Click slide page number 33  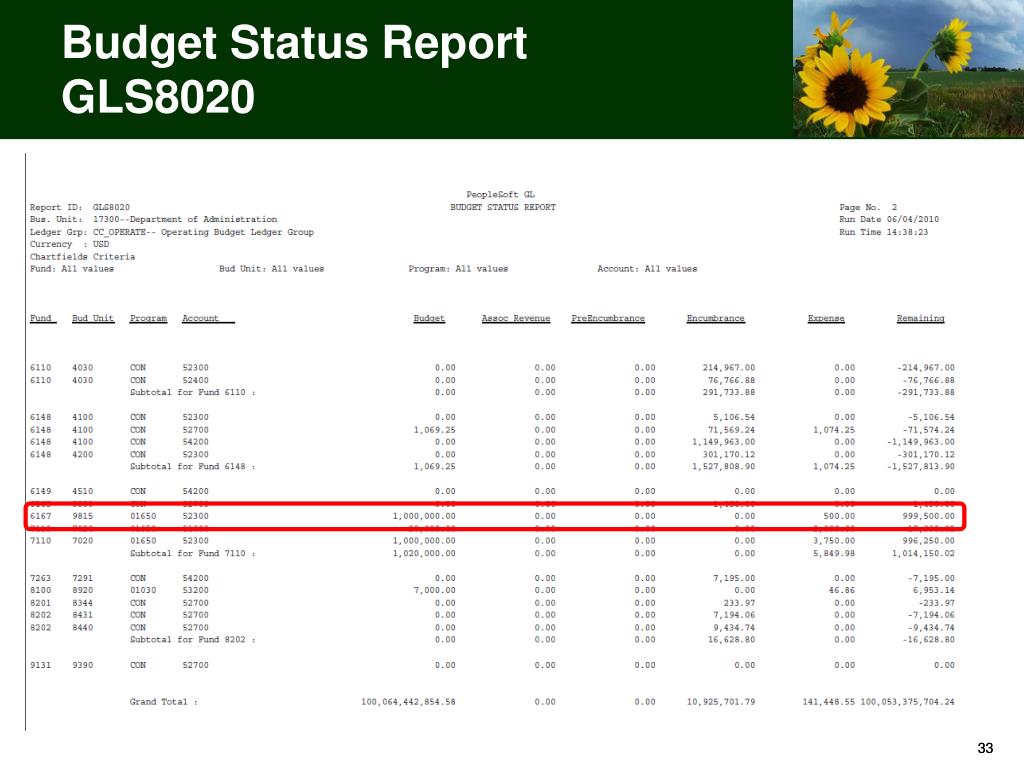pos(985,748)
